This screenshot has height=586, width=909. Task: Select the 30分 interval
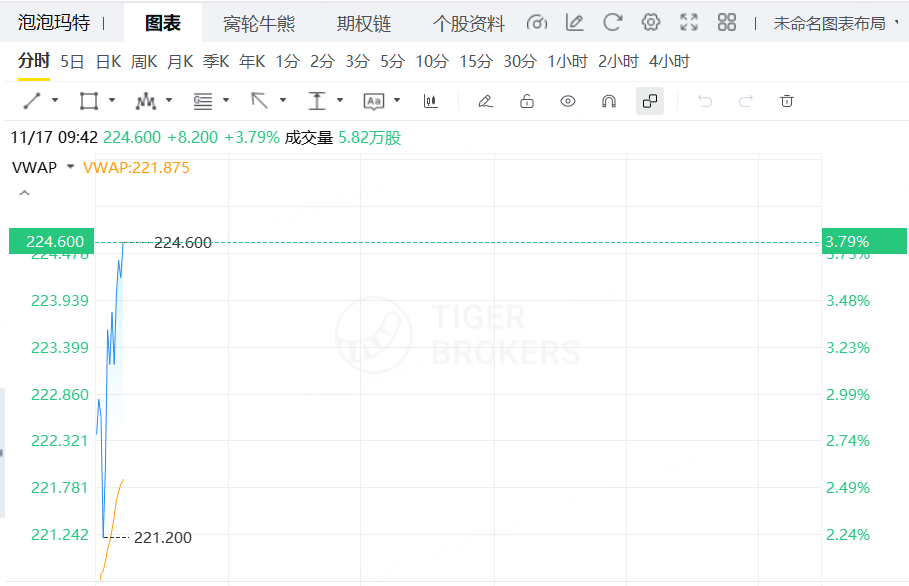pos(520,61)
